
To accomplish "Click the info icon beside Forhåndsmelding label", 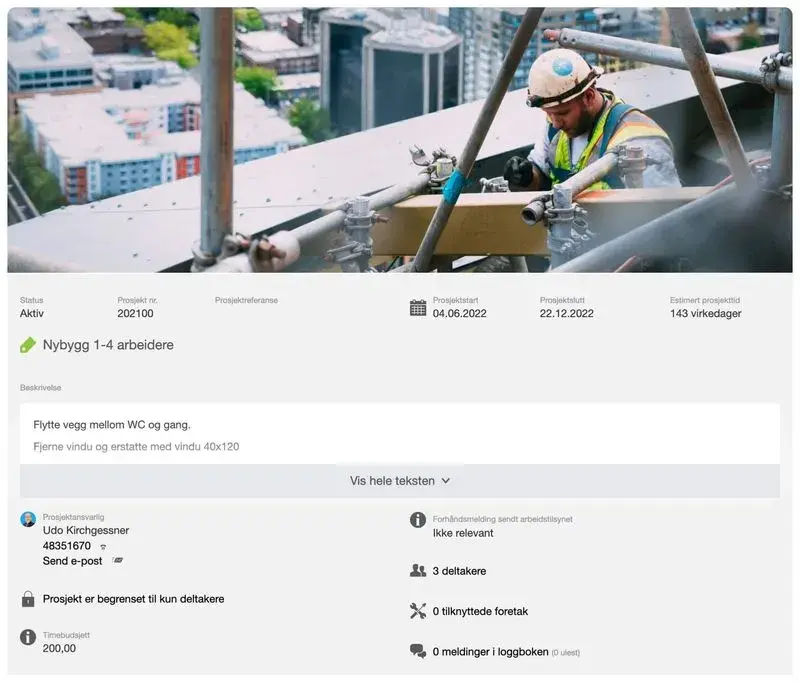I will pyautogui.click(x=417, y=519).
